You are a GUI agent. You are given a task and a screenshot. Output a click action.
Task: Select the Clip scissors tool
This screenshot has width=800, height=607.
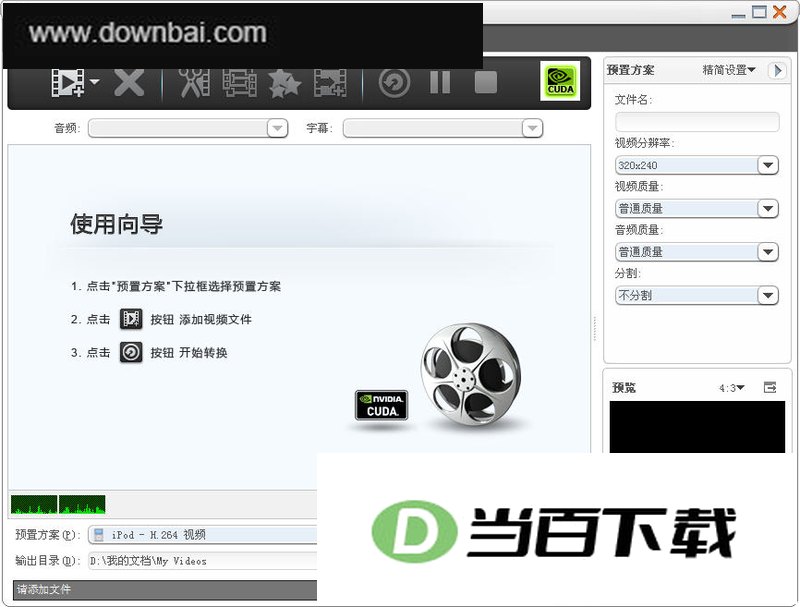coord(193,82)
